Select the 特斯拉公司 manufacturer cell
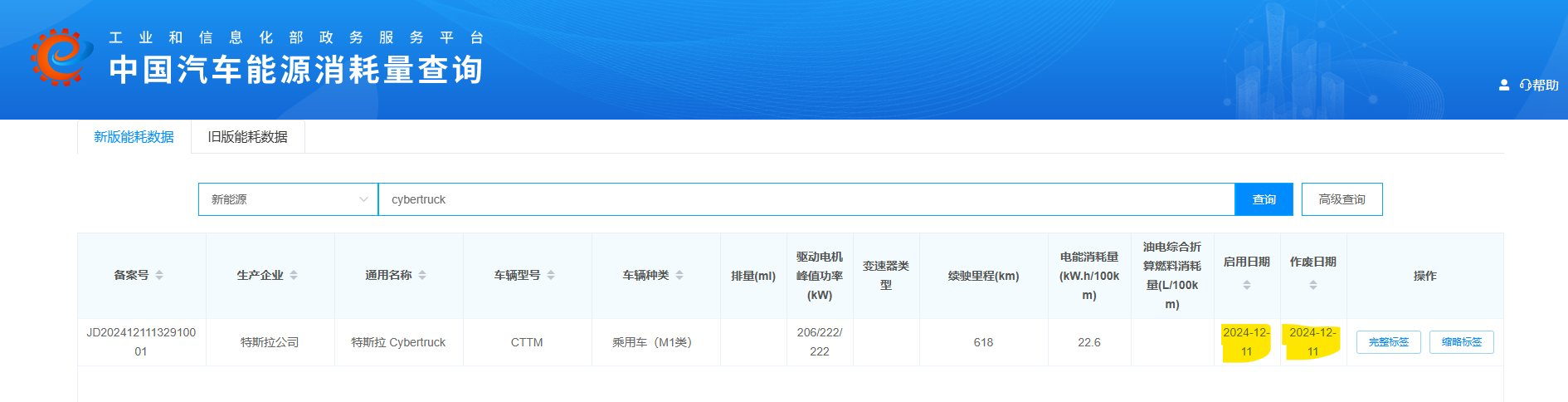The image size is (1568, 402). click(x=270, y=342)
